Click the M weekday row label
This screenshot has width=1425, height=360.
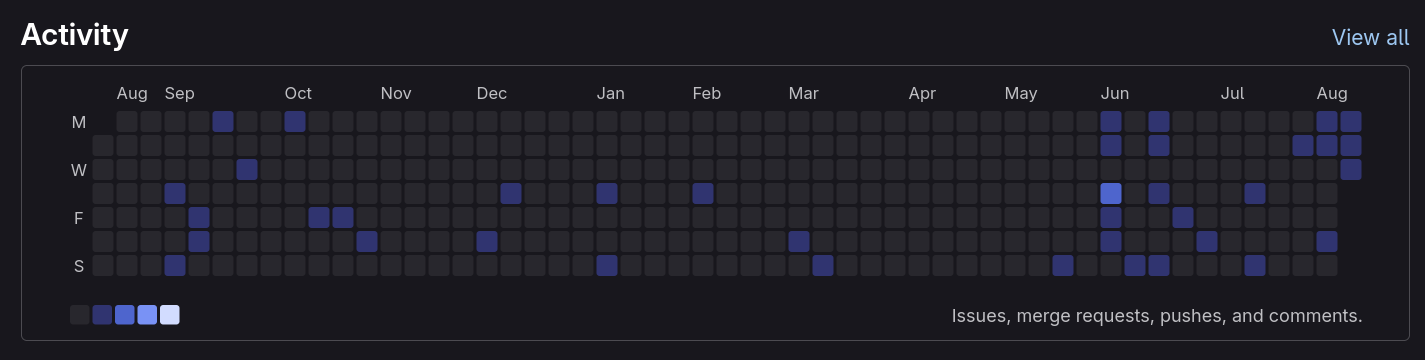click(x=78, y=122)
